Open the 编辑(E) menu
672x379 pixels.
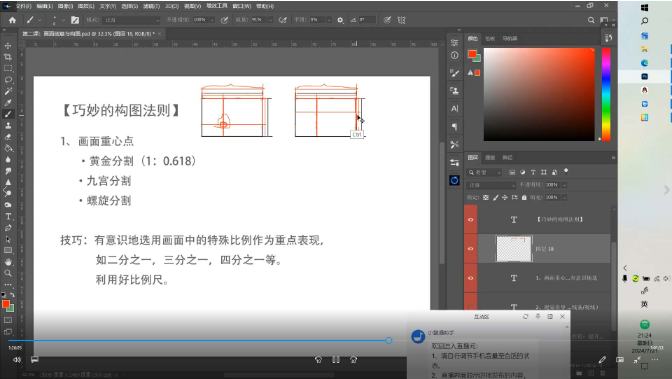tap(45, 6)
